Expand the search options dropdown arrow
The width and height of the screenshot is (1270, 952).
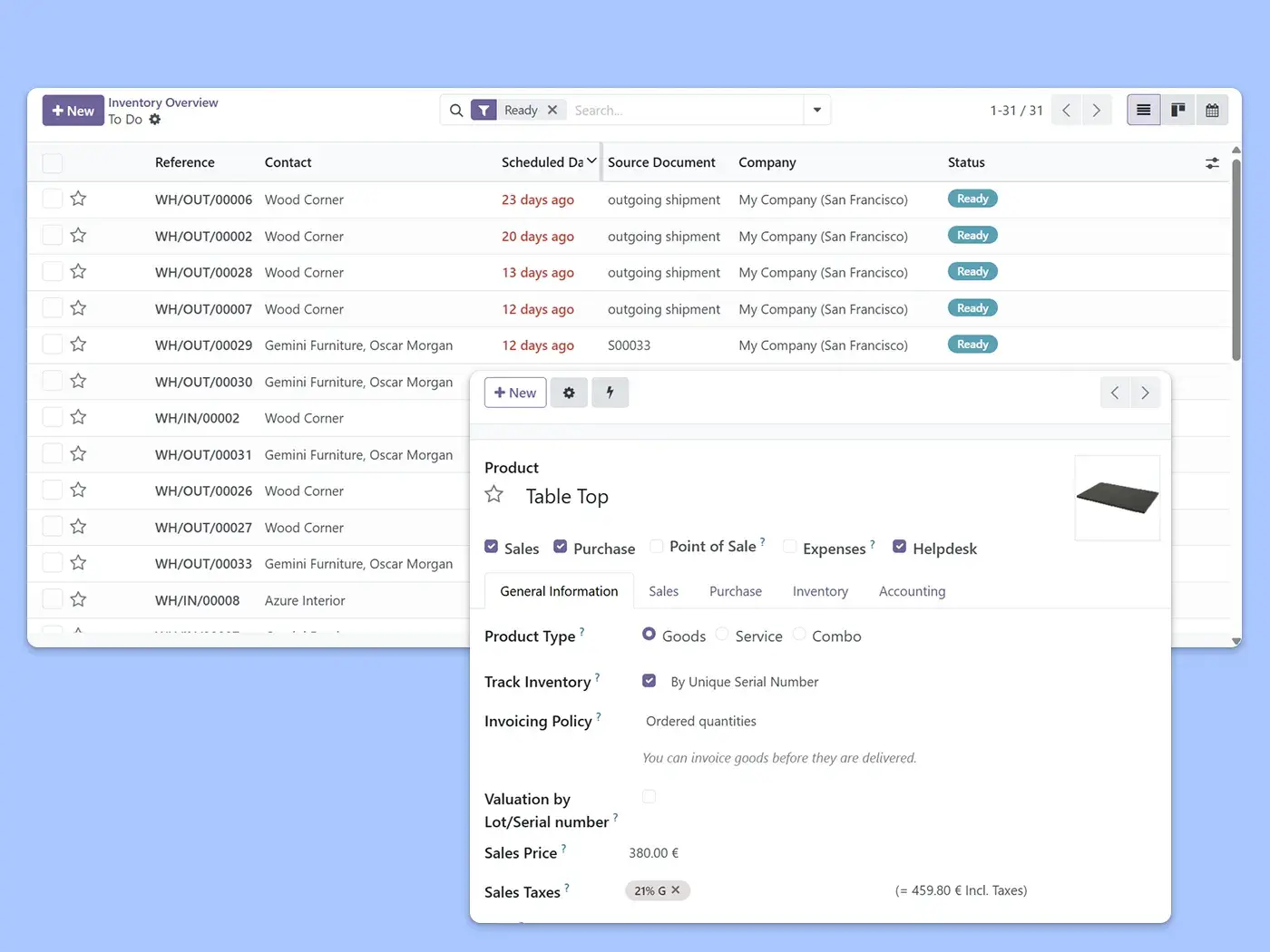(816, 110)
